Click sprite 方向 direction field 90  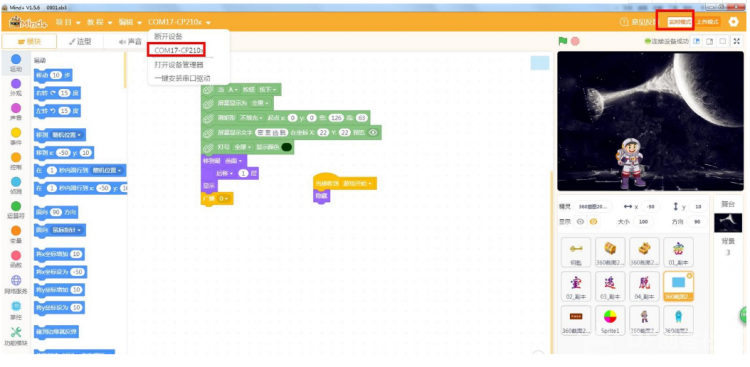click(x=698, y=222)
